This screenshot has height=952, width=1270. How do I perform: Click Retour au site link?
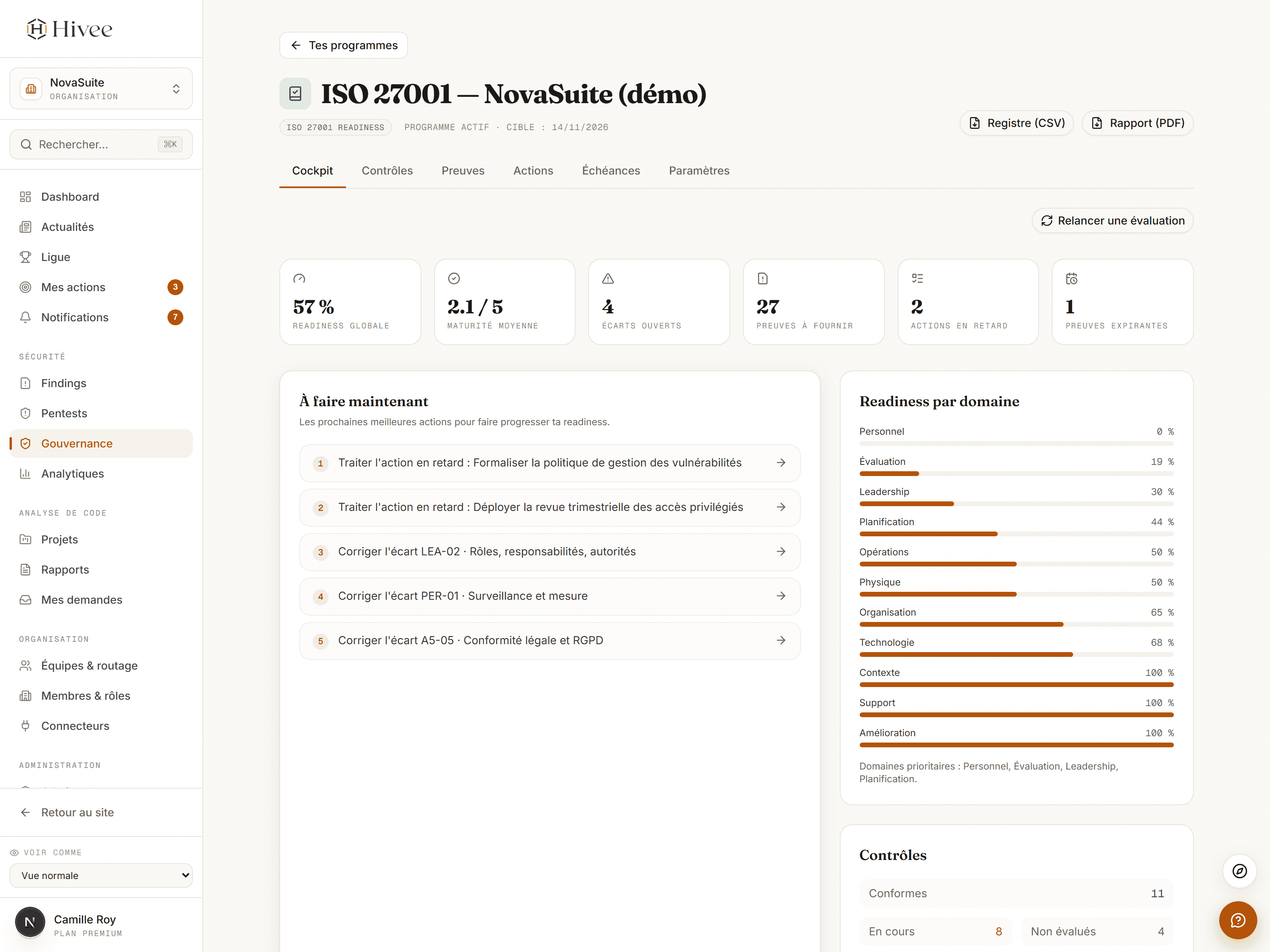(x=77, y=812)
